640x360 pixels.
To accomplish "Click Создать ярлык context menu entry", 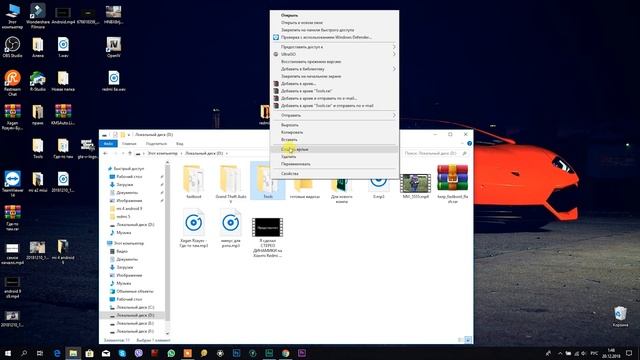I will click(x=335, y=149).
